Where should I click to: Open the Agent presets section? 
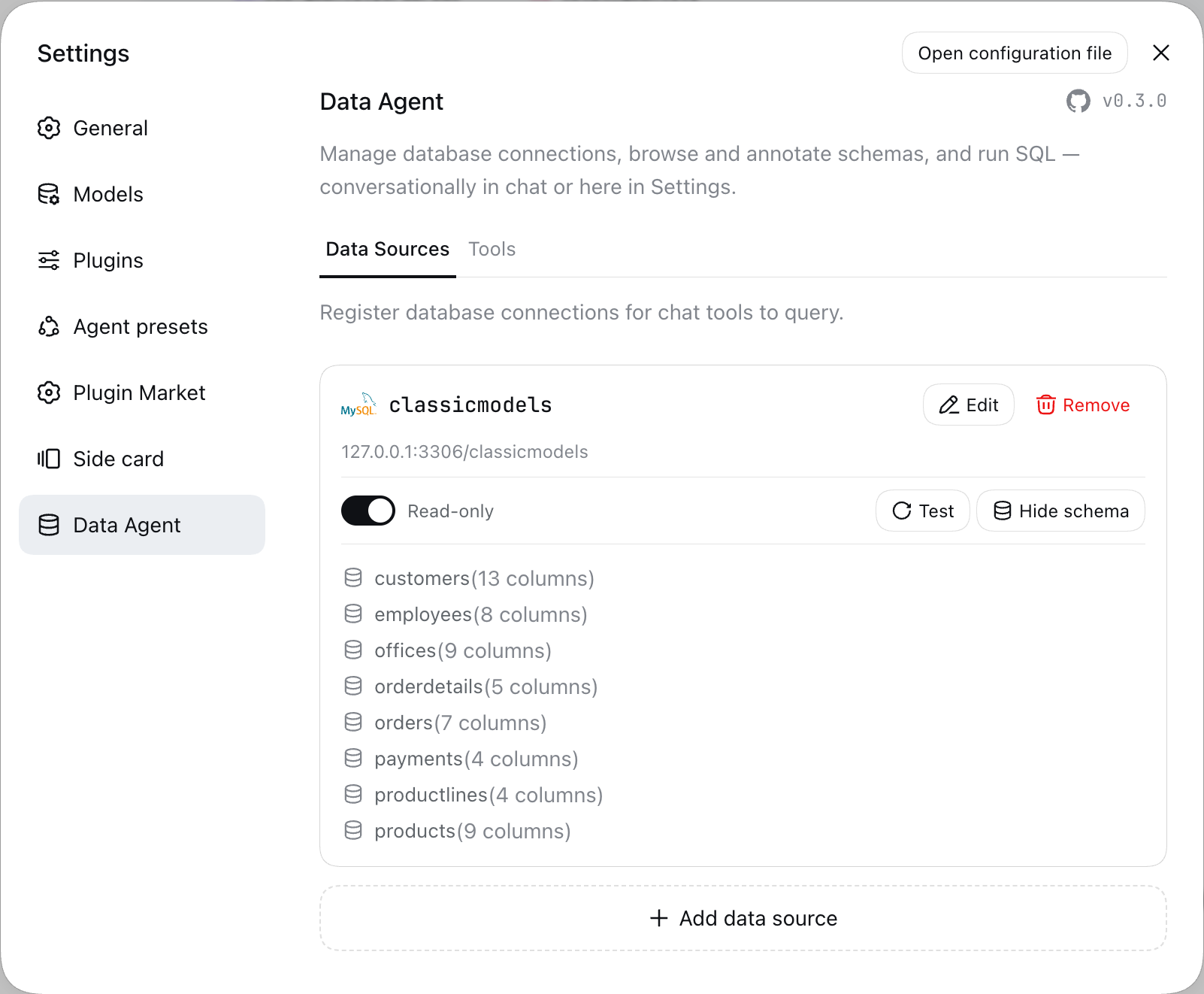(x=142, y=326)
